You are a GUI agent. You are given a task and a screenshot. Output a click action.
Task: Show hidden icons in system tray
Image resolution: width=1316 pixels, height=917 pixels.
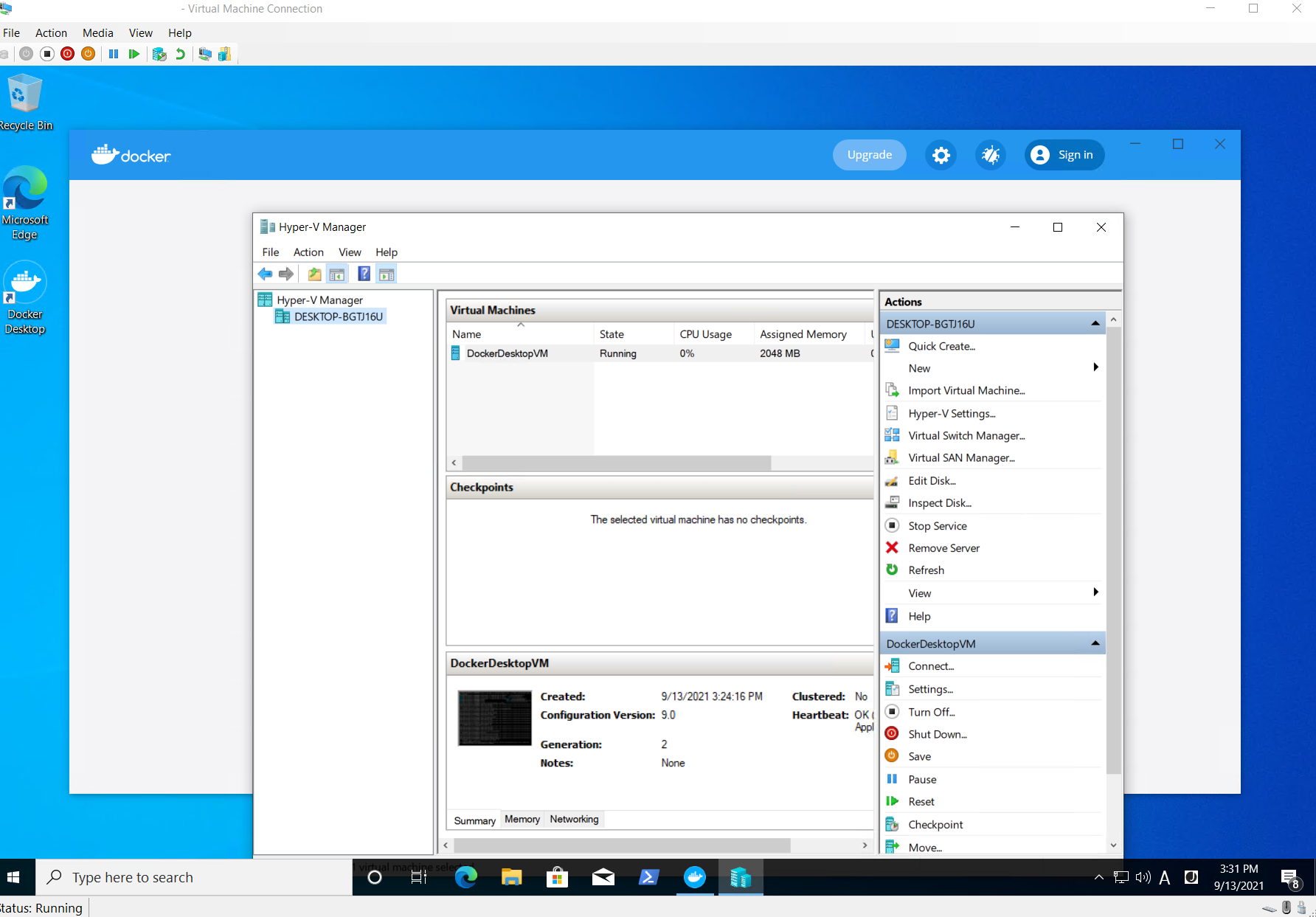pos(1099,877)
